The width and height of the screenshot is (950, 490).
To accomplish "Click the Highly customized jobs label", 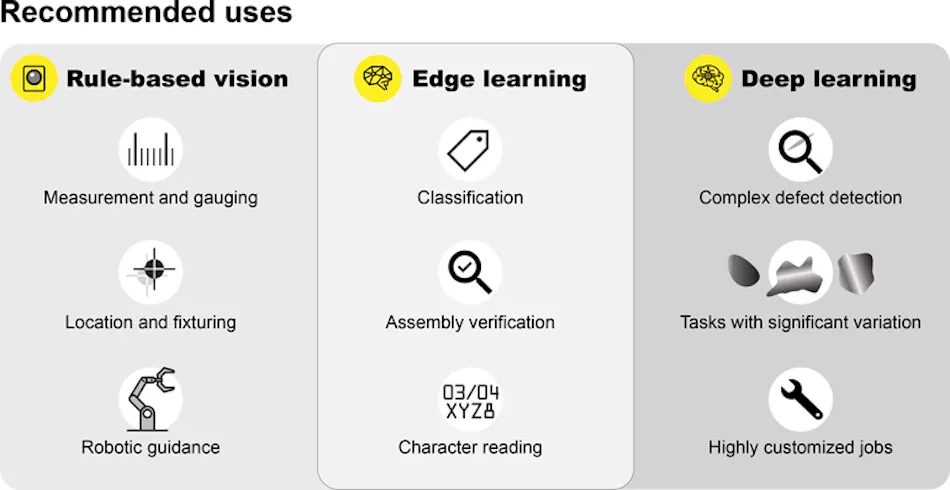I will 800,447.
